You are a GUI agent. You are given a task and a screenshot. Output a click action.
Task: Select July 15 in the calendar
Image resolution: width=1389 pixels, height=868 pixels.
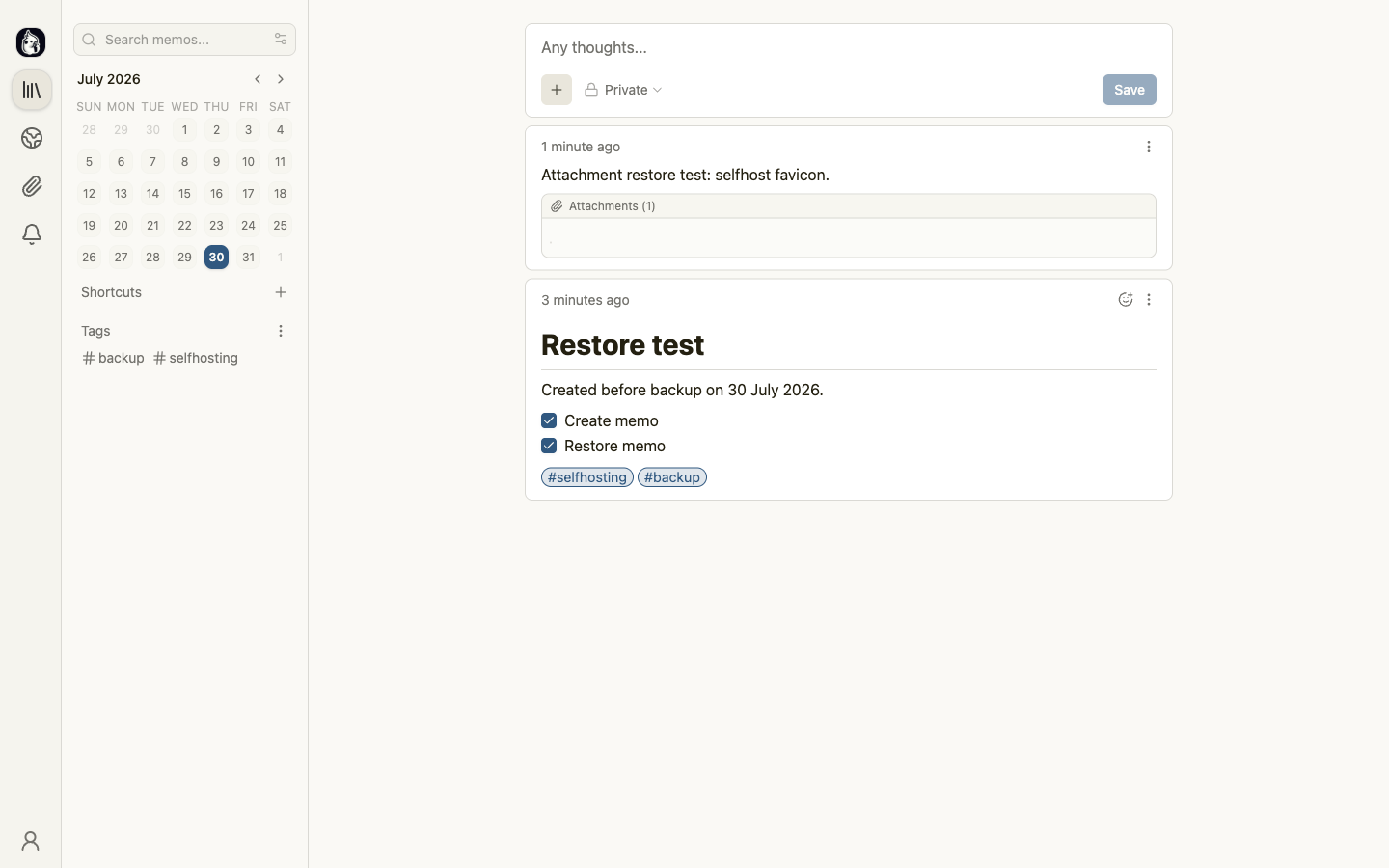(184, 194)
